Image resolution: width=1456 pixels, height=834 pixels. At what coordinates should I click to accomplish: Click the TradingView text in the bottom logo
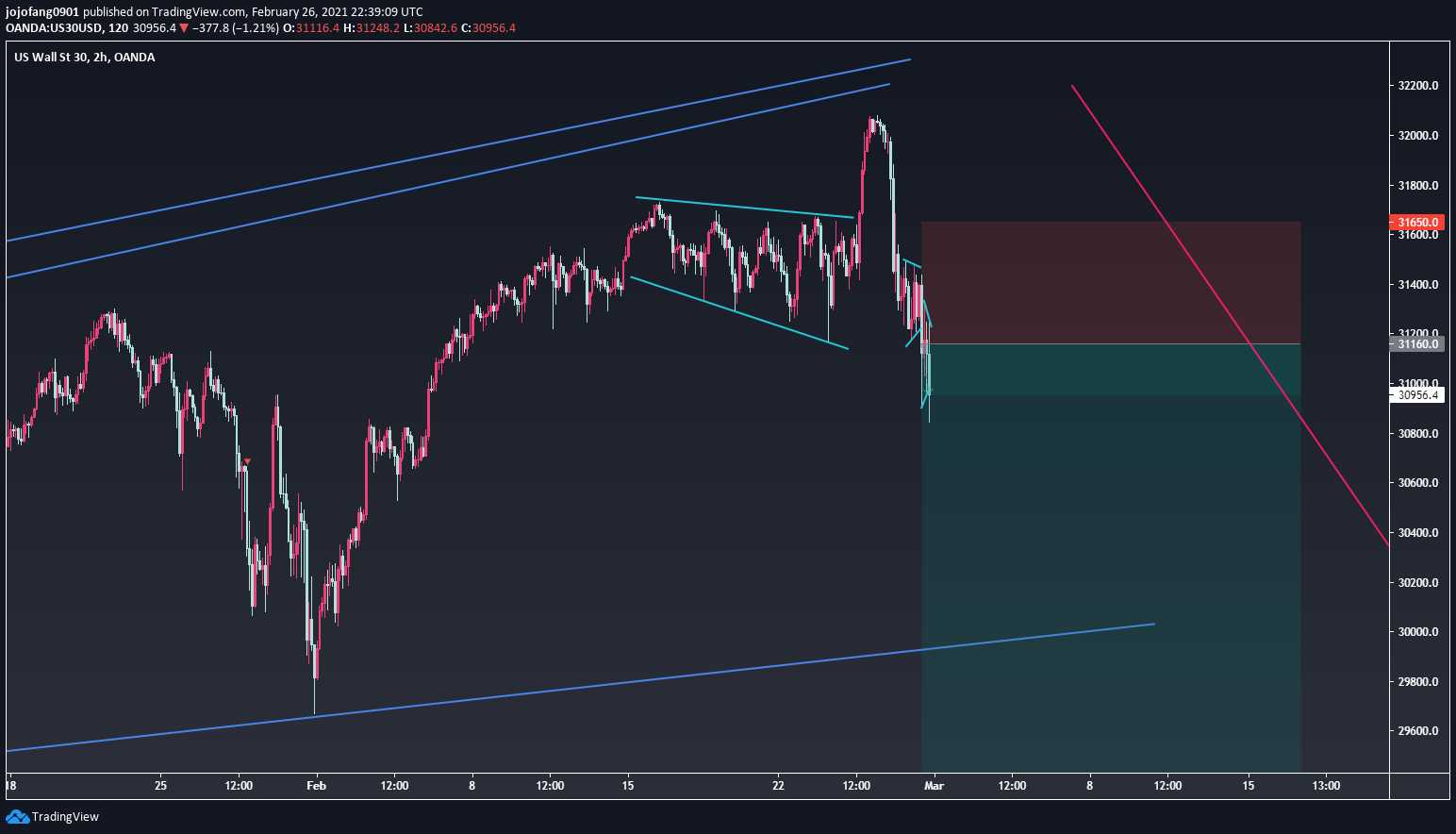(65, 817)
